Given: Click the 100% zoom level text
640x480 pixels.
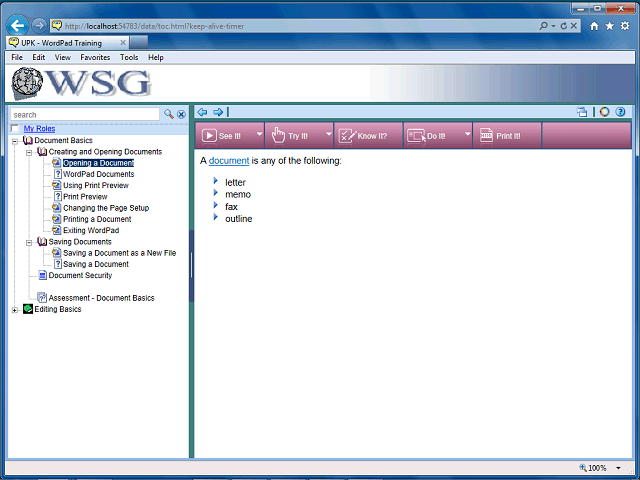Looking at the screenshot, I should 598,468.
